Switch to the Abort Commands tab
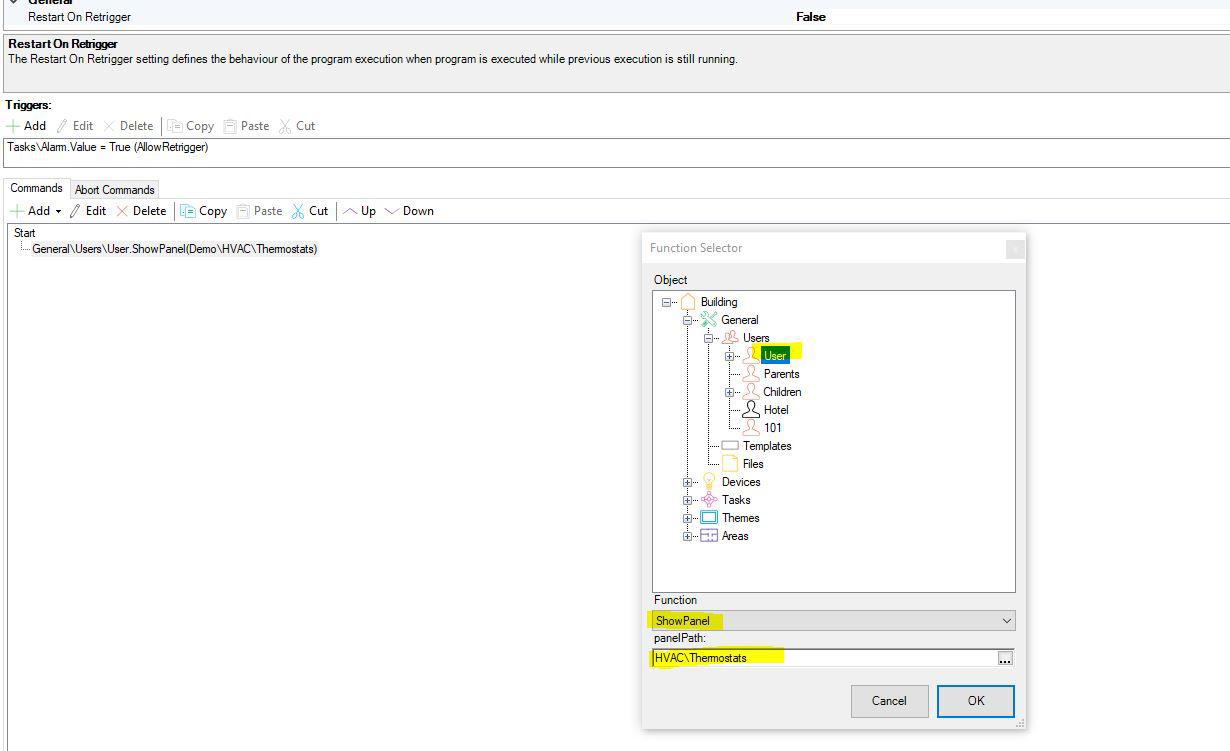Viewport: 1230px width, 751px height. click(115, 190)
